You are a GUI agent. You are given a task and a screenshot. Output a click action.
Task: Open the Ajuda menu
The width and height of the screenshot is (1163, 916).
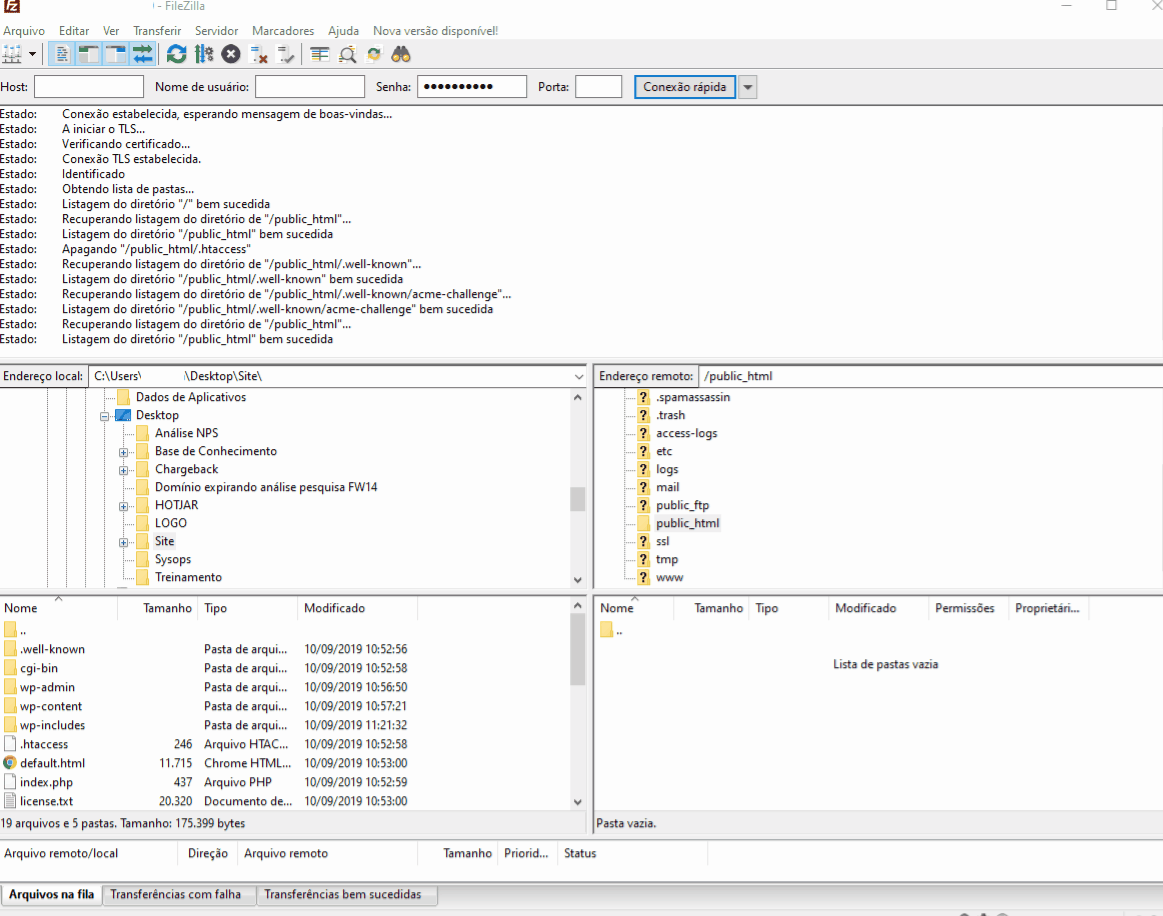click(x=343, y=31)
